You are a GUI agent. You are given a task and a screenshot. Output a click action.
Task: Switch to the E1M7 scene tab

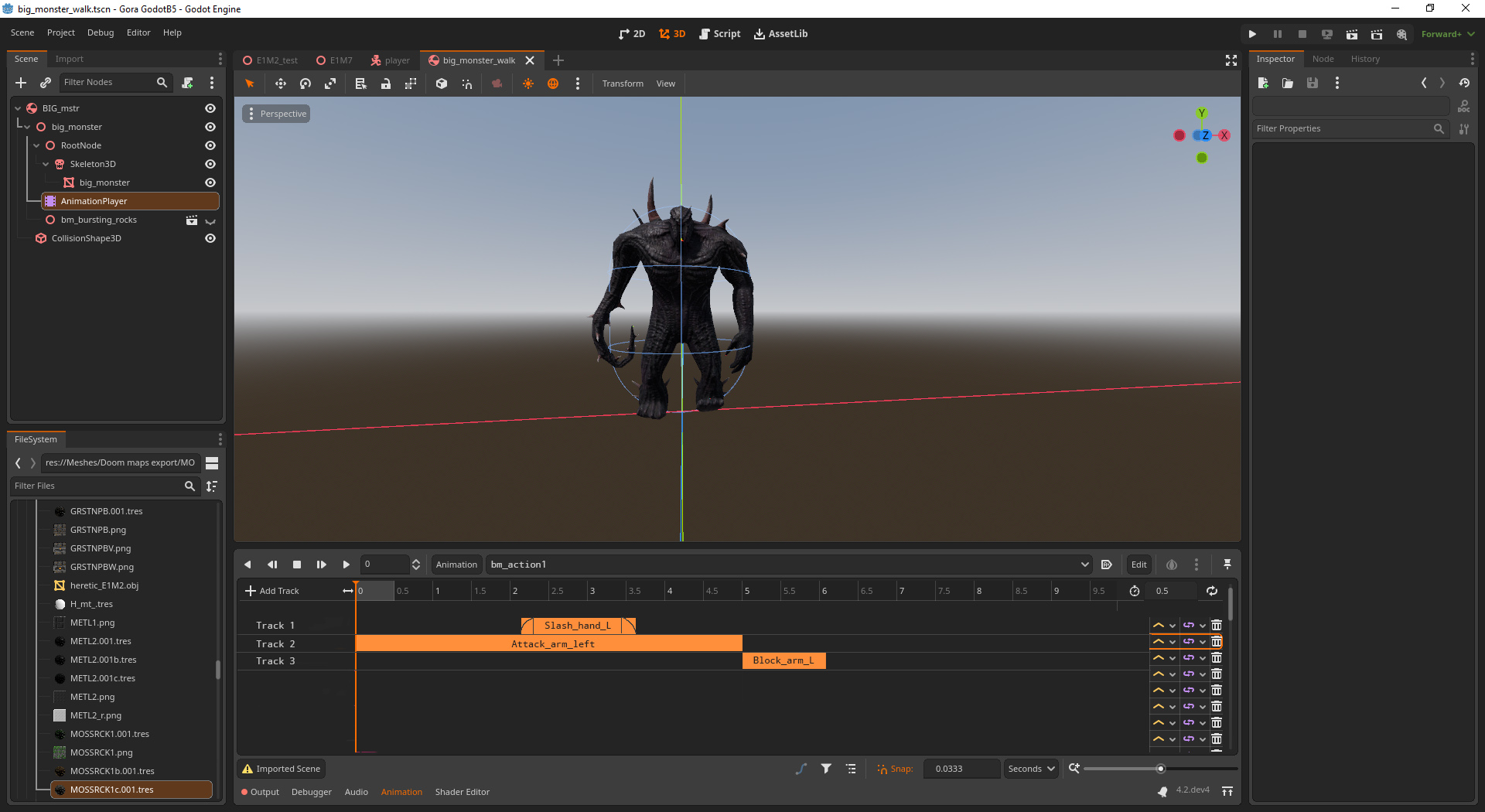[x=340, y=60]
